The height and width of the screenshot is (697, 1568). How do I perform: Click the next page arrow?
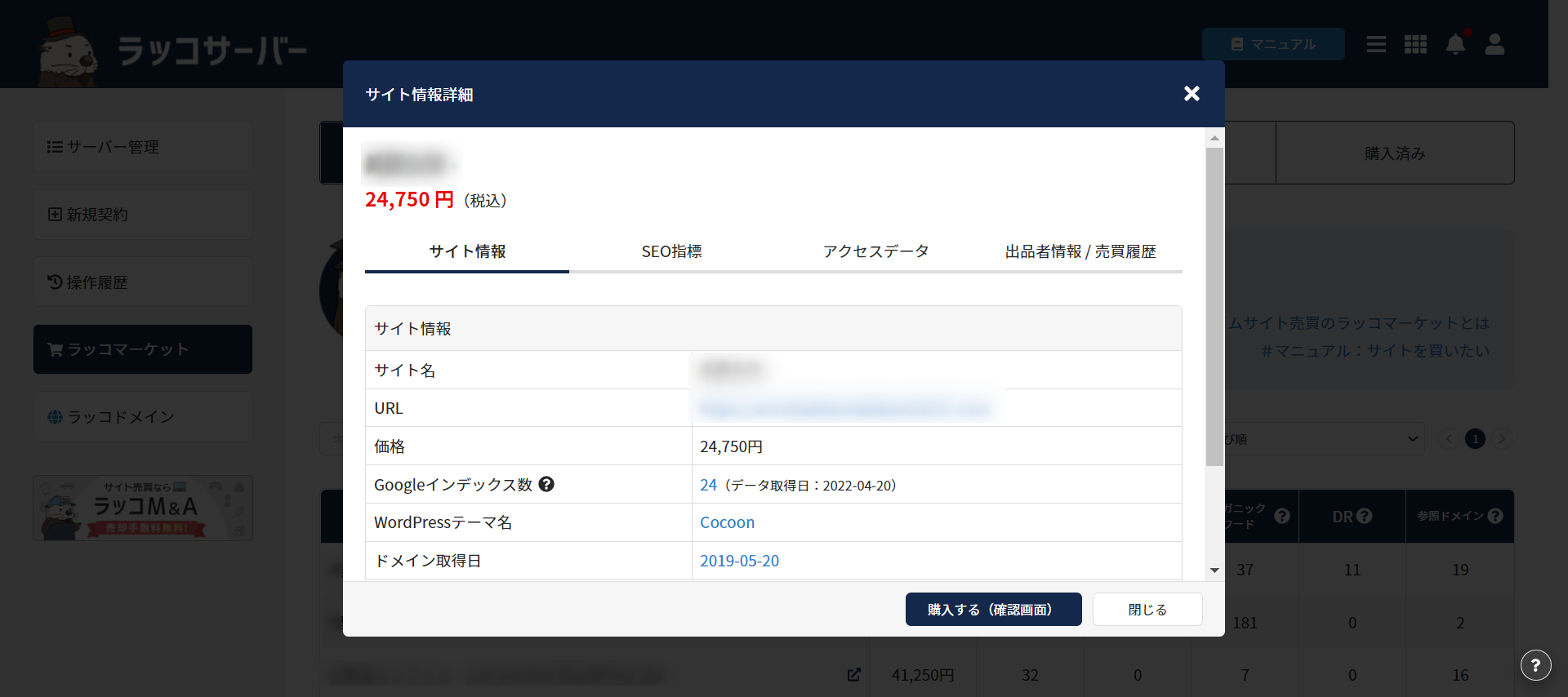(1501, 439)
